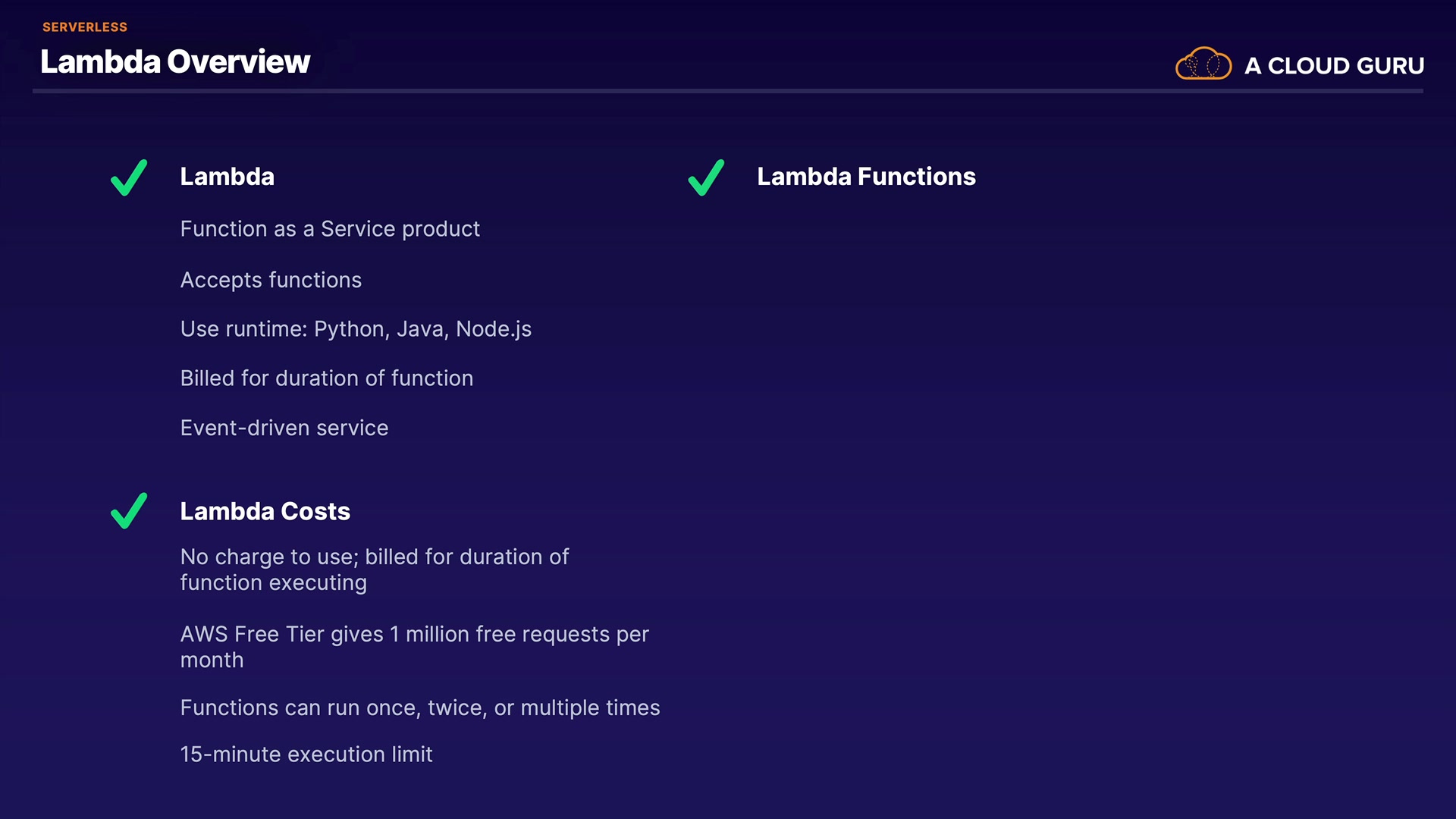Viewport: 1456px width, 819px height.
Task: Click the A Cloud Guru cloud logo icon
Action: pos(1203,64)
